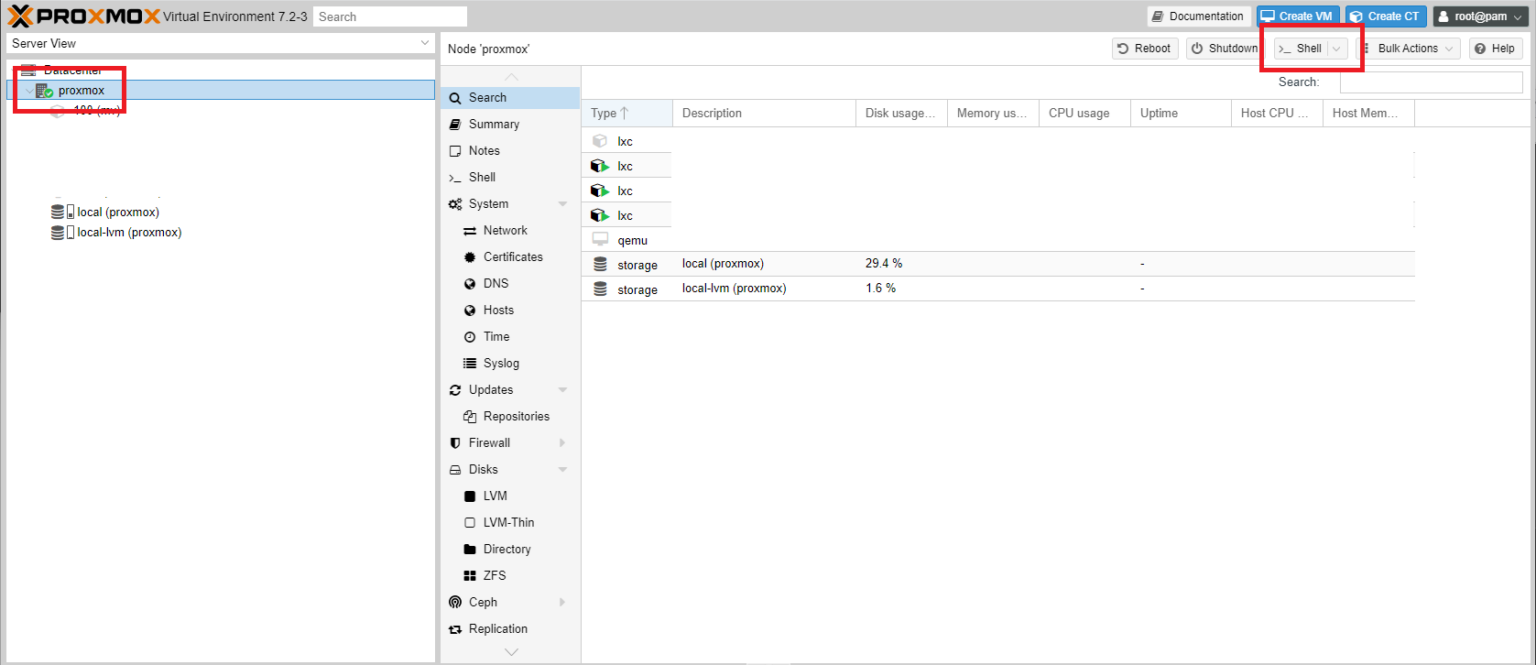Click the Proxmox logo icon
The width and height of the screenshot is (1536, 665).
click(21, 16)
